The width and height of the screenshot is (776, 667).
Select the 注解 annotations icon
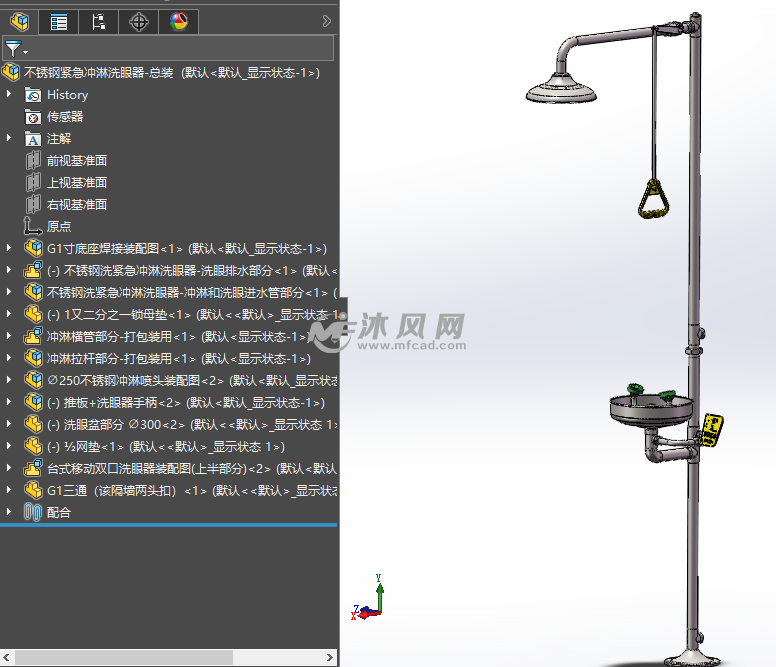33,139
